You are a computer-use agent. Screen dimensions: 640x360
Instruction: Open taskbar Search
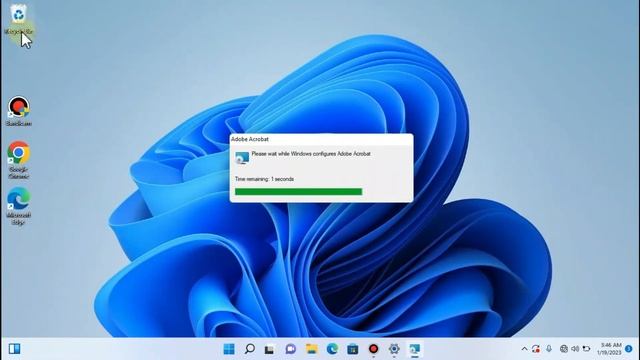(x=249, y=349)
